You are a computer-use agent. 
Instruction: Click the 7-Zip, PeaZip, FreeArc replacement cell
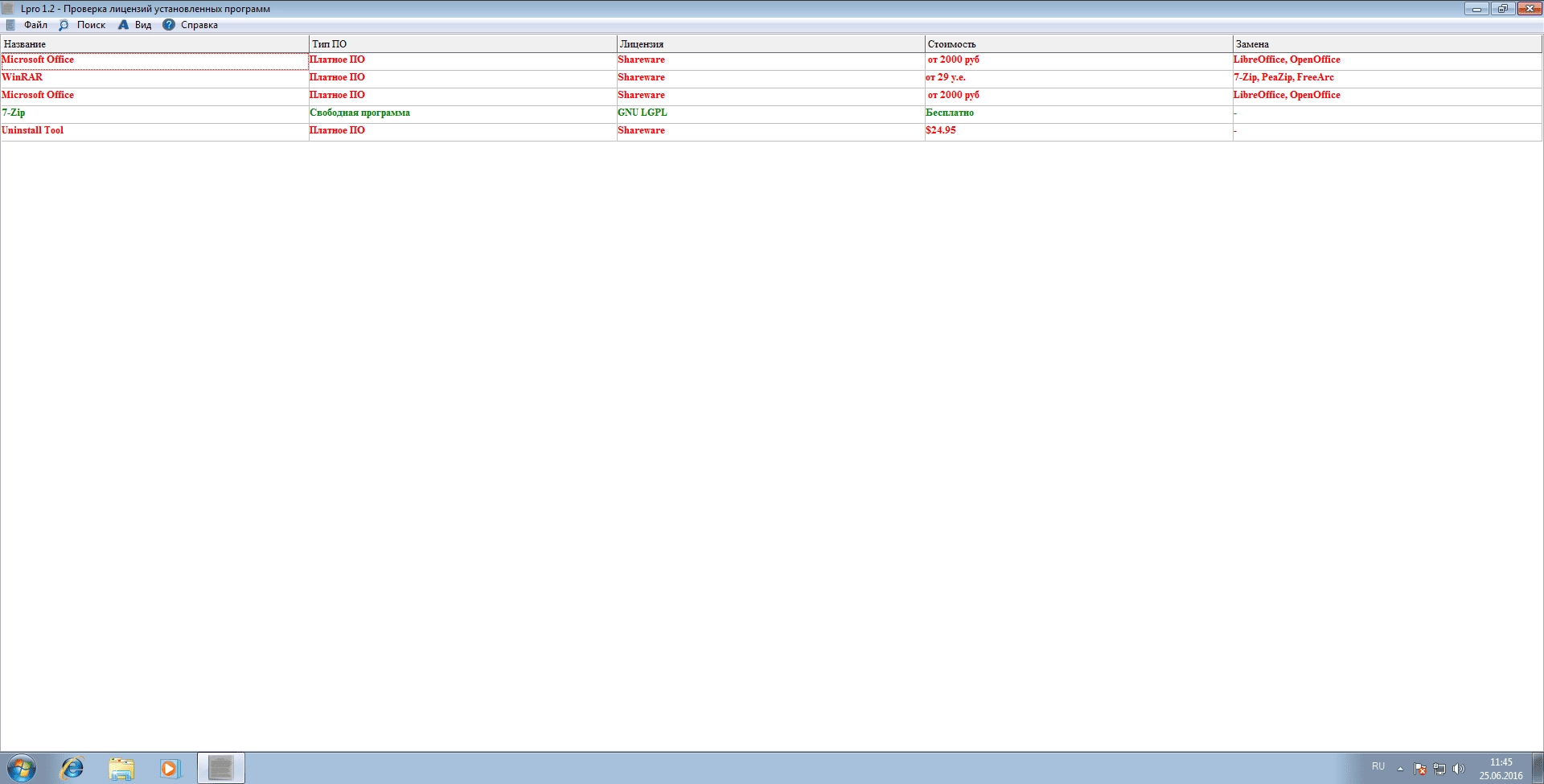tap(1387, 78)
